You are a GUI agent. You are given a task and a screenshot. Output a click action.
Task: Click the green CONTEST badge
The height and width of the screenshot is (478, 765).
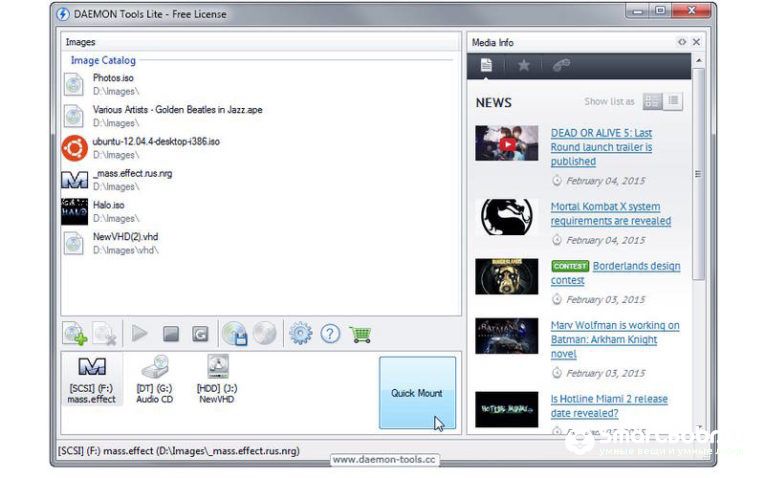coord(570,266)
